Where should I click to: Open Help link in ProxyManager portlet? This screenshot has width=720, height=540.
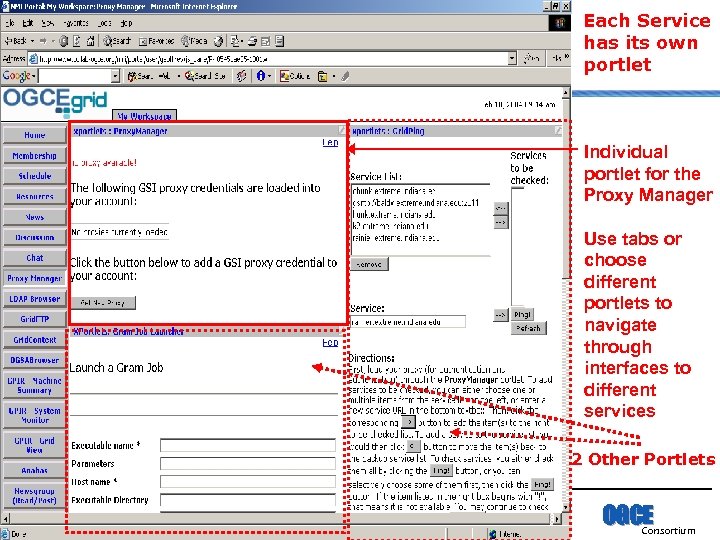pos(330,143)
